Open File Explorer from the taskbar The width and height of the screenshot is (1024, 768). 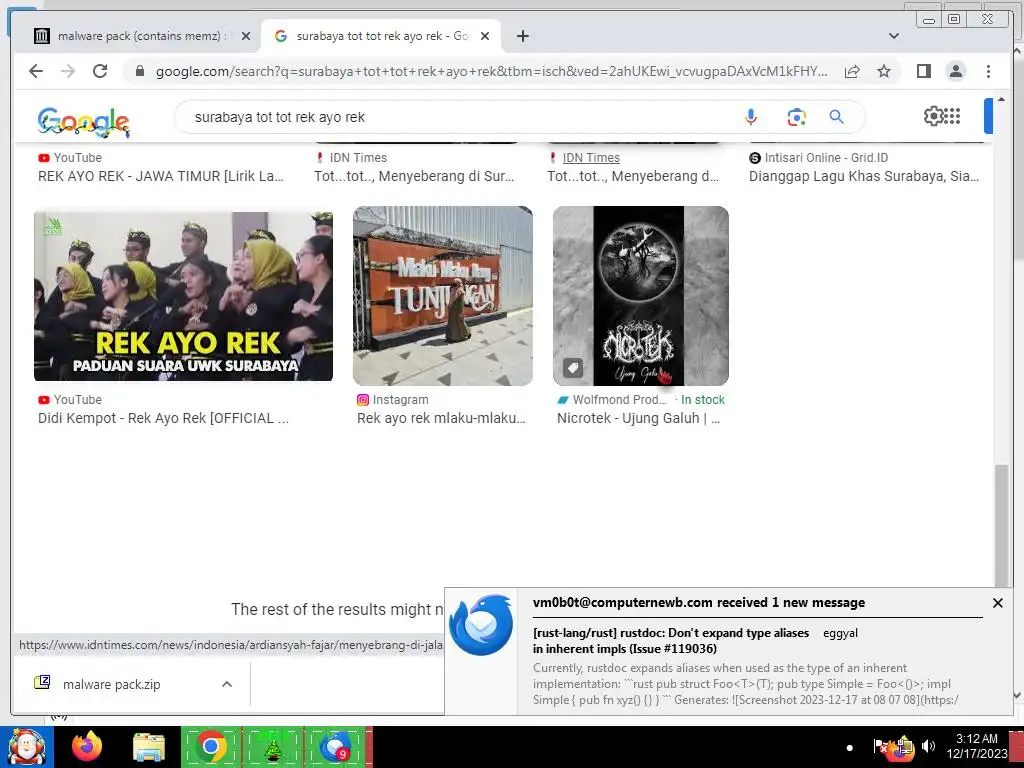coord(149,748)
